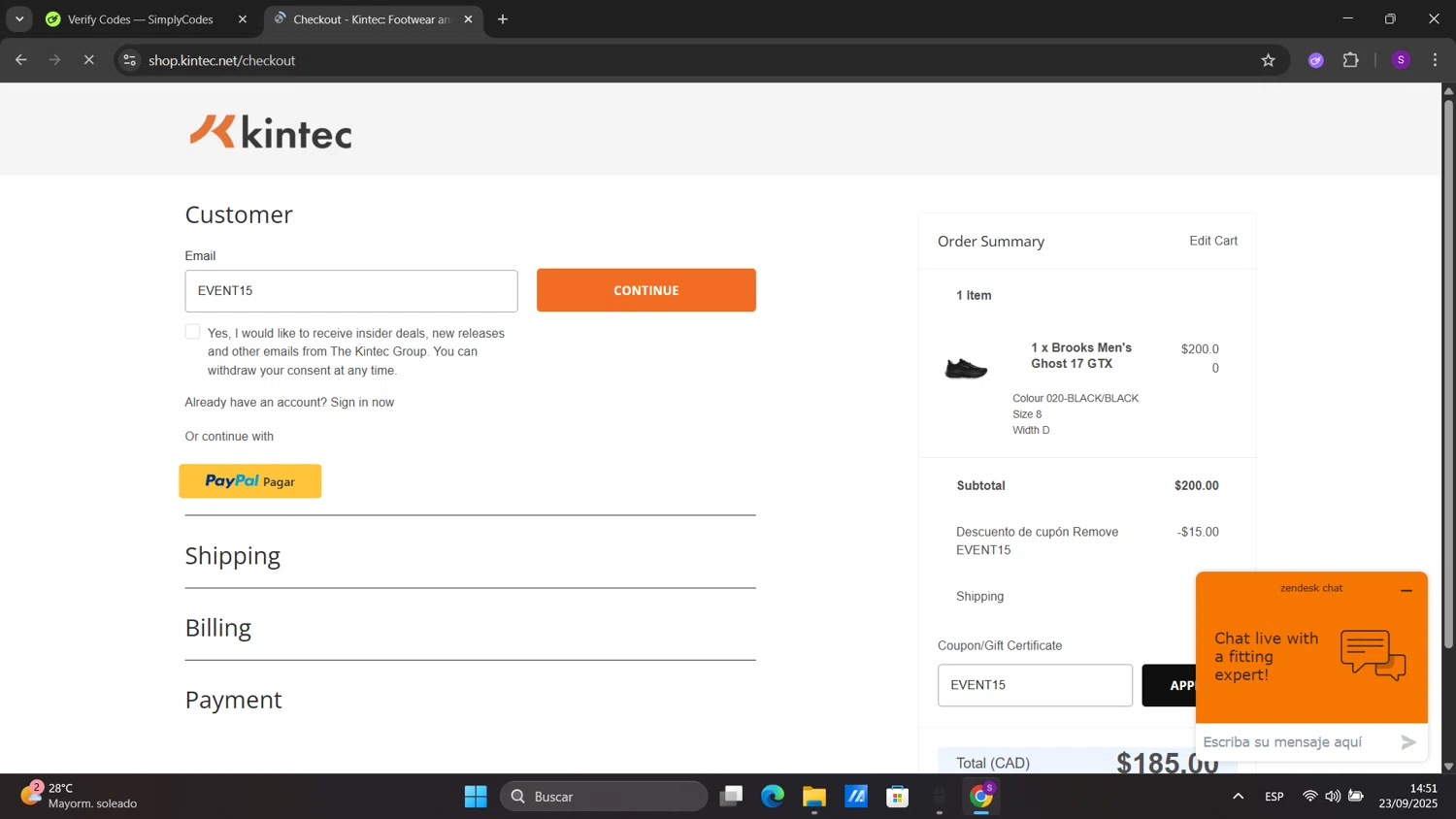Click the Shipping section heading

point(233,556)
